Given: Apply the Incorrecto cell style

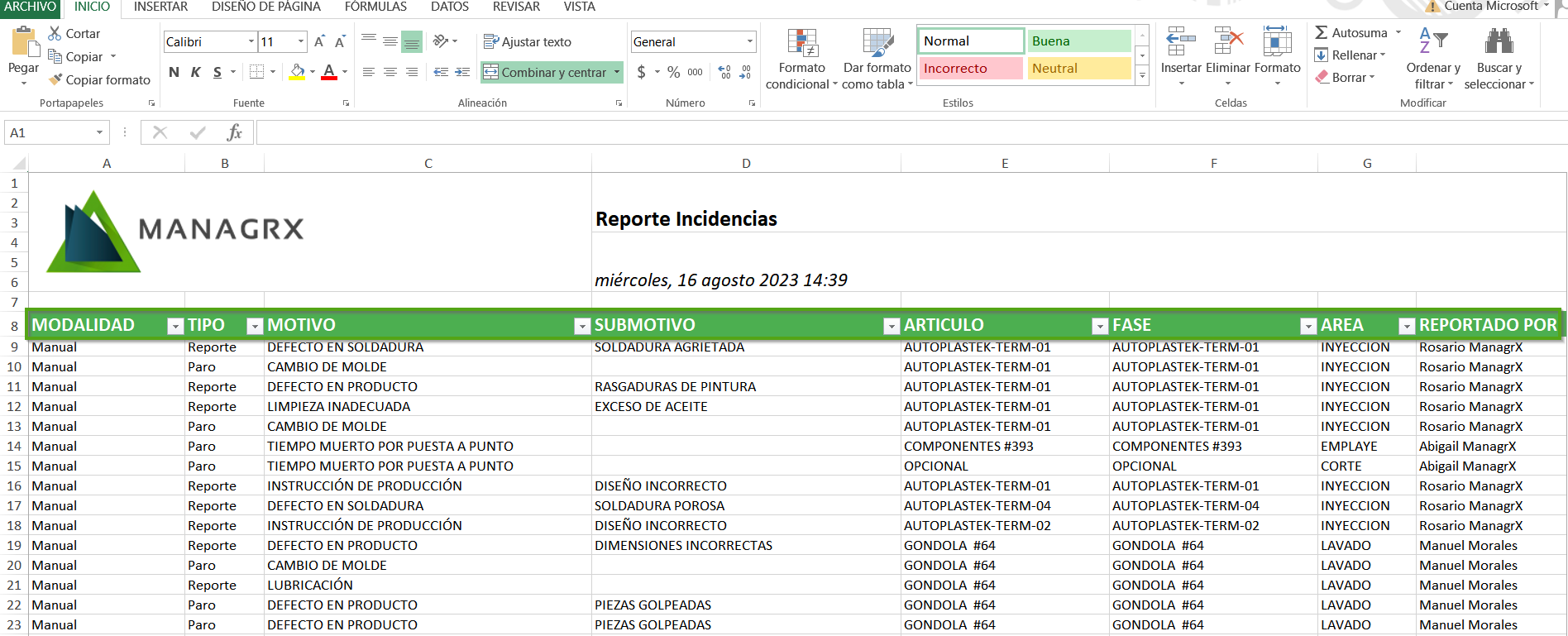Looking at the screenshot, I should coord(970,69).
